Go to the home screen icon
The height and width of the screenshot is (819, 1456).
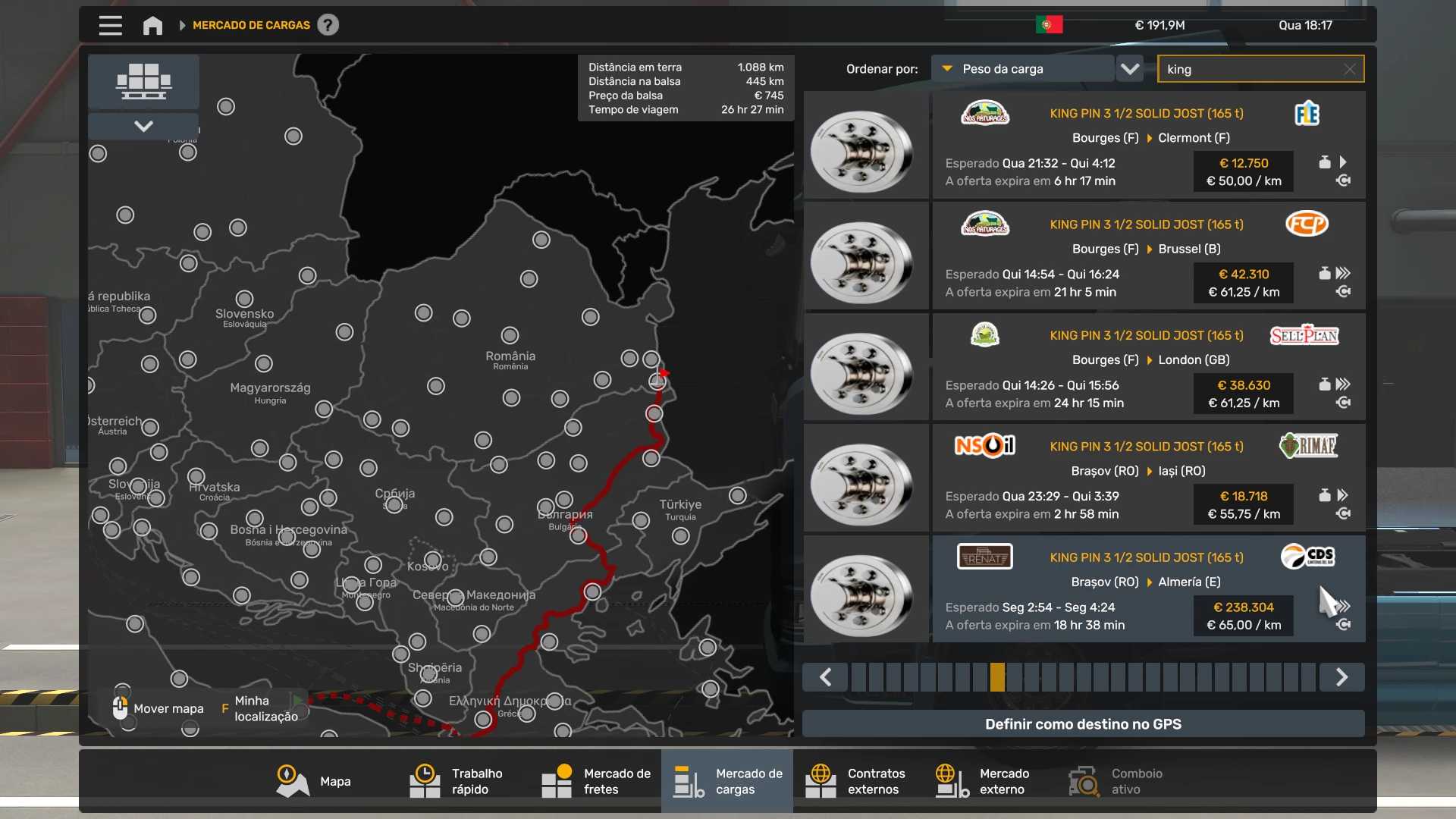click(152, 25)
